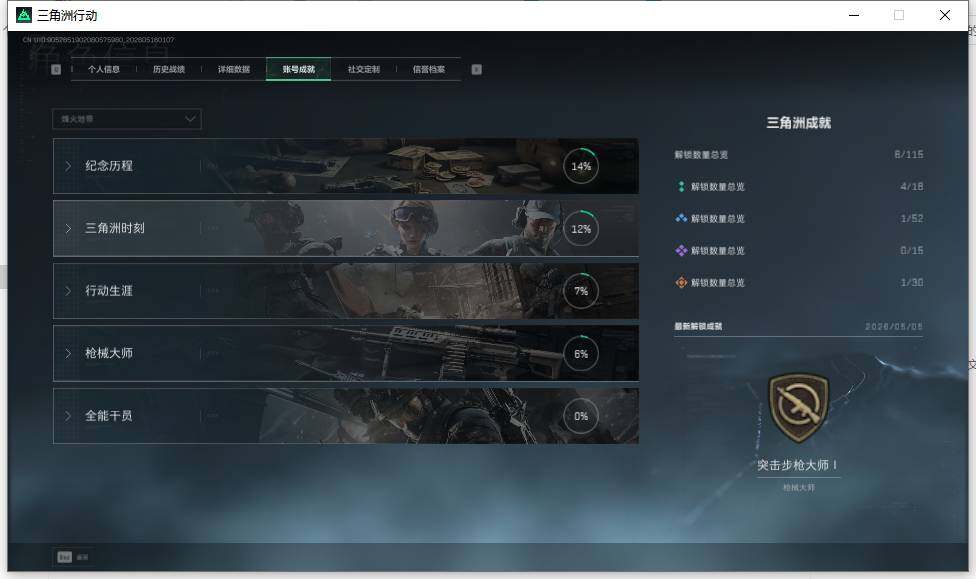Click the orange tier icon beside 1/30

point(681,283)
